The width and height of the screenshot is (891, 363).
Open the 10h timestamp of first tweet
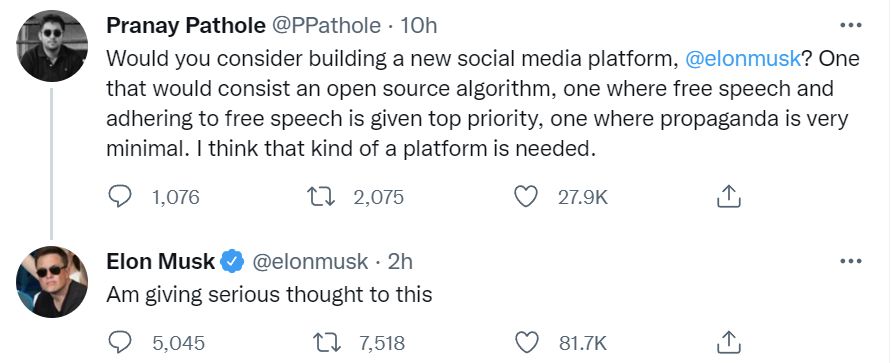pos(419,26)
